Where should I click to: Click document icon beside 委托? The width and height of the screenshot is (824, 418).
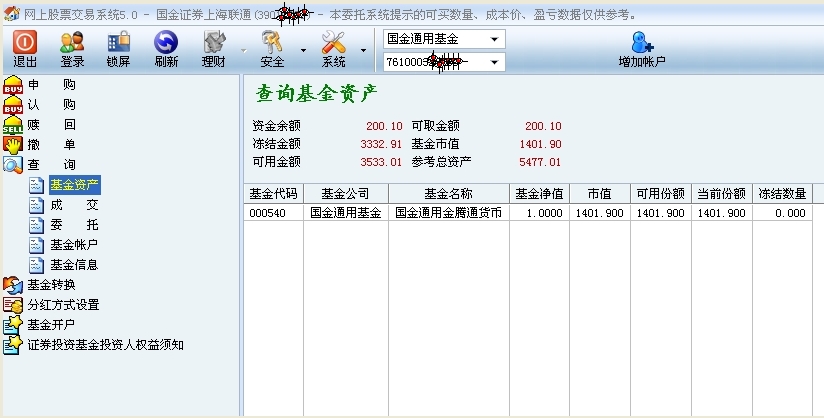pos(36,225)
